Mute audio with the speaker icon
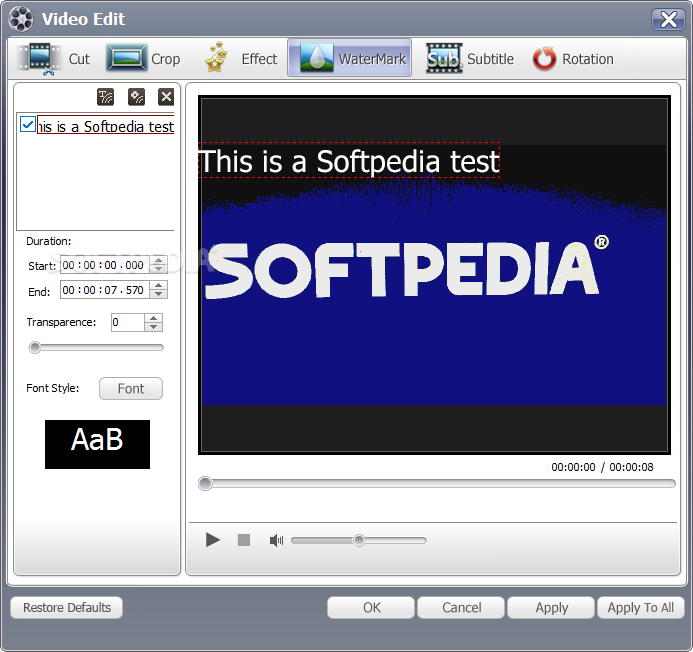The image size is (693, 652). pyautogui.click(x=276, y=540)
